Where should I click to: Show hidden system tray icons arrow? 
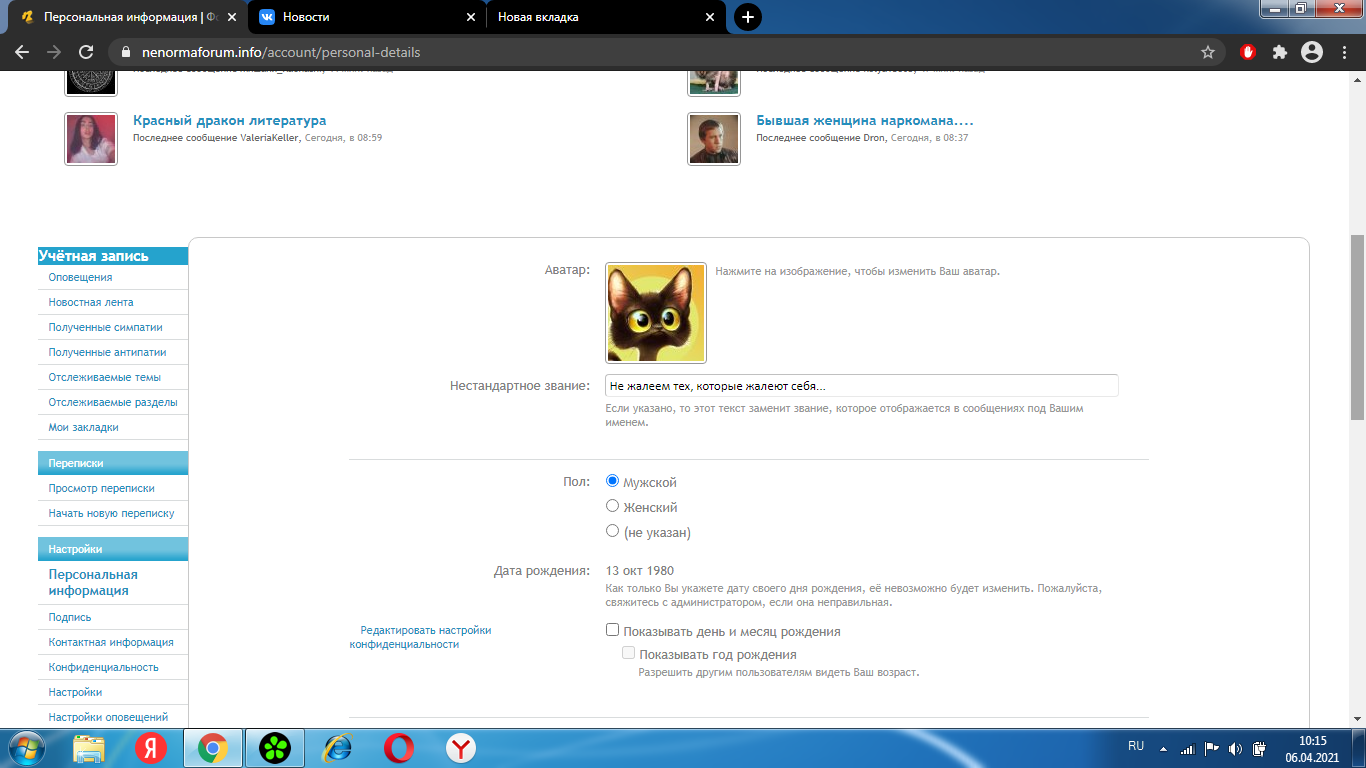coord(1163,748)
